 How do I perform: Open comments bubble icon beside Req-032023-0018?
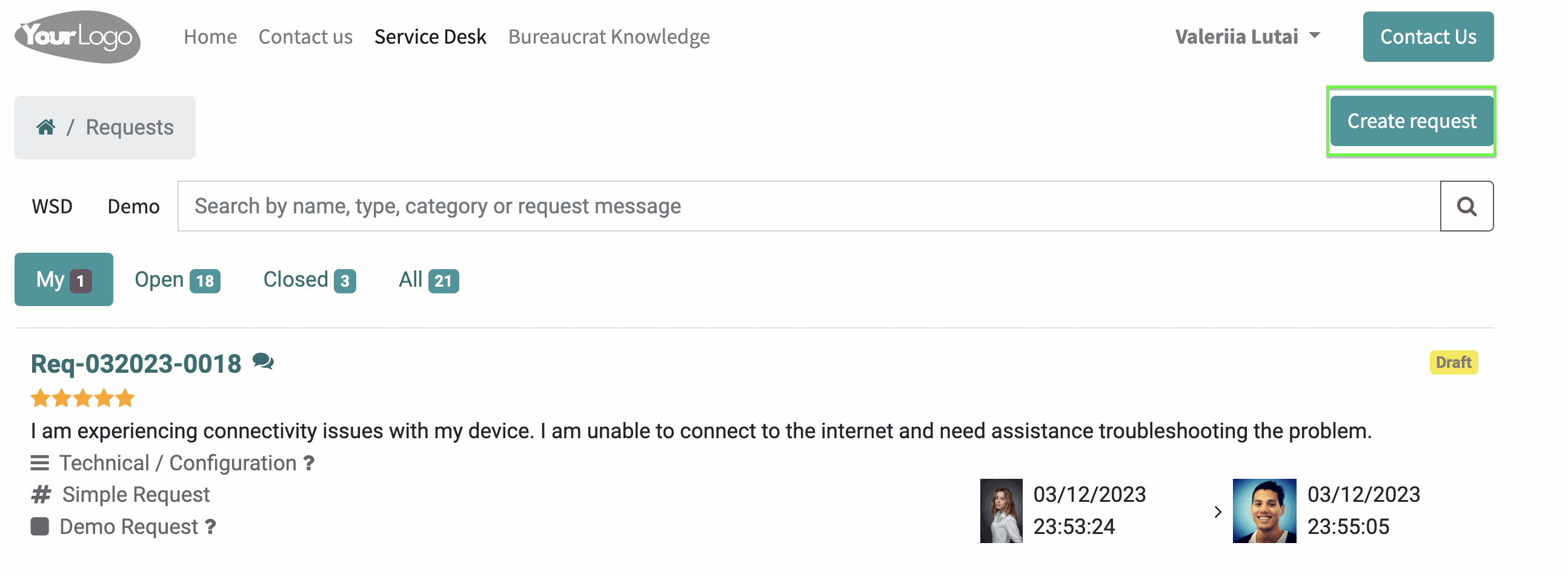(x=263, y=362)
